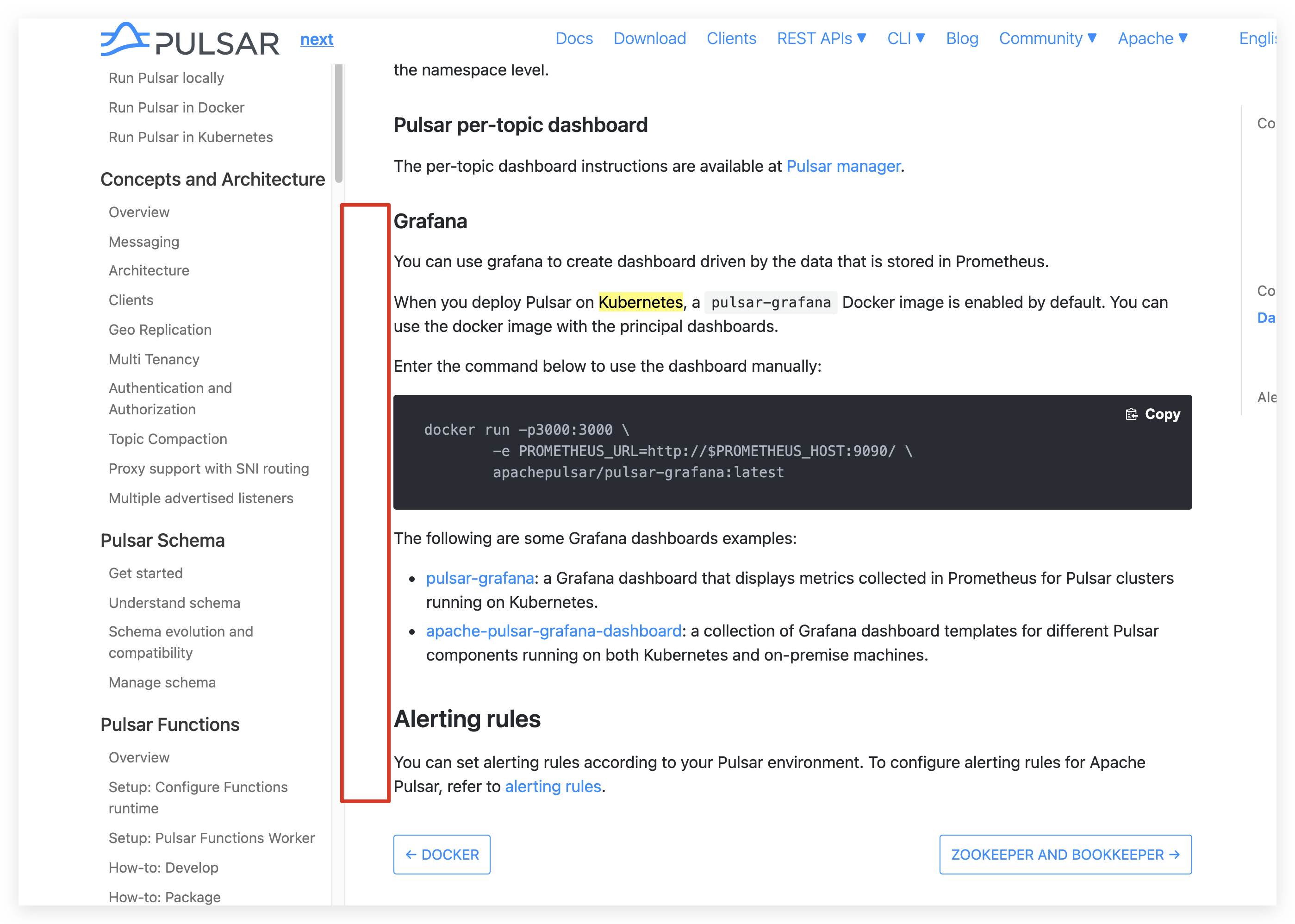
Task: Select Geo Replication in sidebar
Action: pyautogui.click(x=160, y=330)
